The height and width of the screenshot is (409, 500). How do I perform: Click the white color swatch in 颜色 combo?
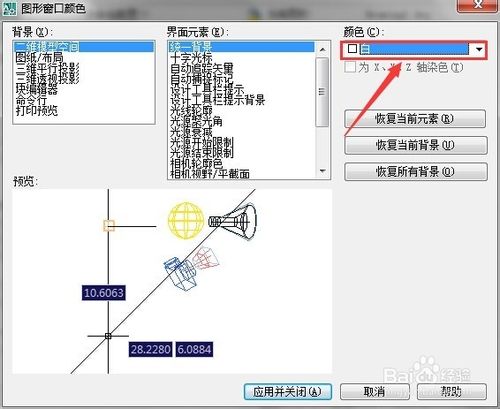click(352, 49)
